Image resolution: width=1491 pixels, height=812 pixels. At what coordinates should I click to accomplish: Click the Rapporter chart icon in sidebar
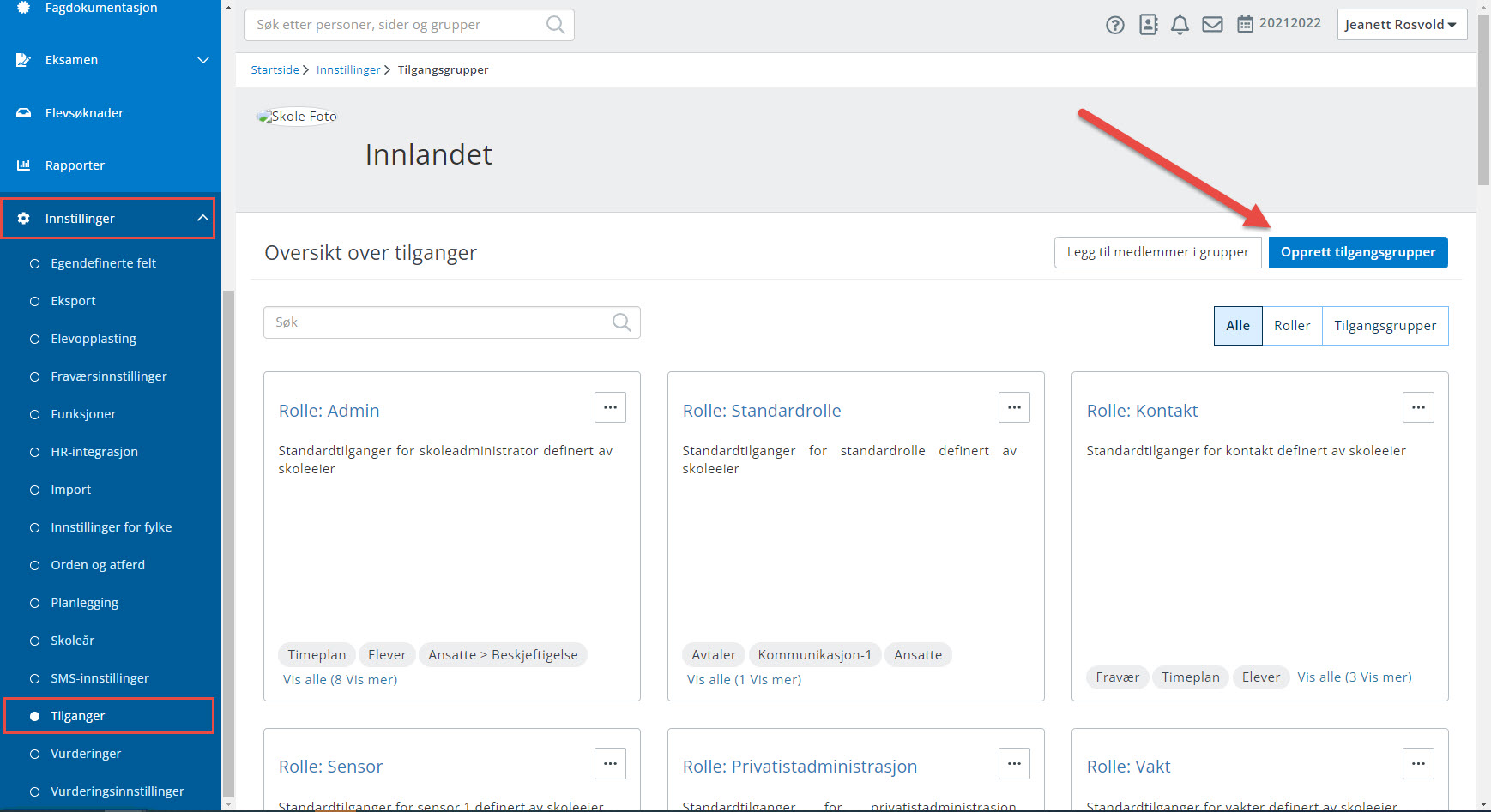(x=24, y=165)
